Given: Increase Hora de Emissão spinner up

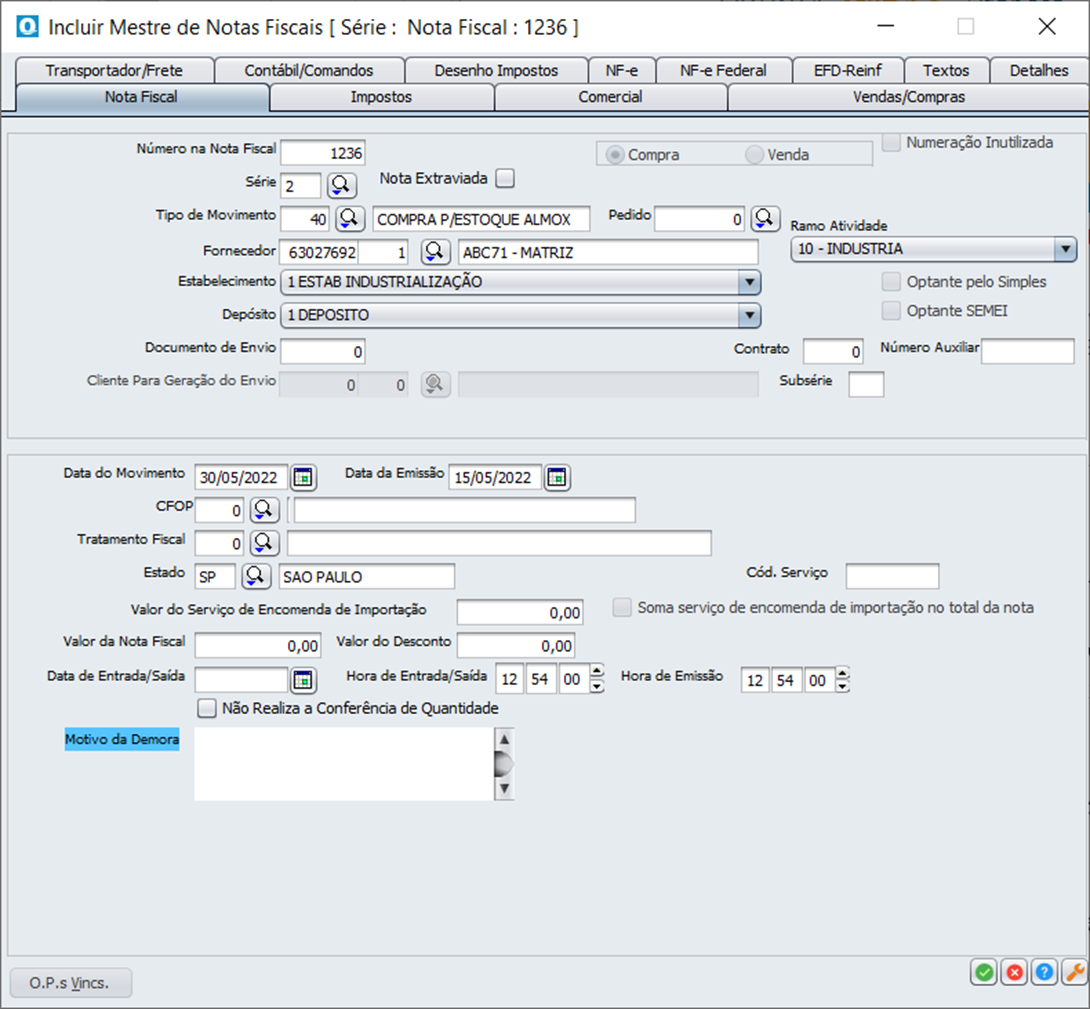Looking at the screenshot, I should point(843,672).
